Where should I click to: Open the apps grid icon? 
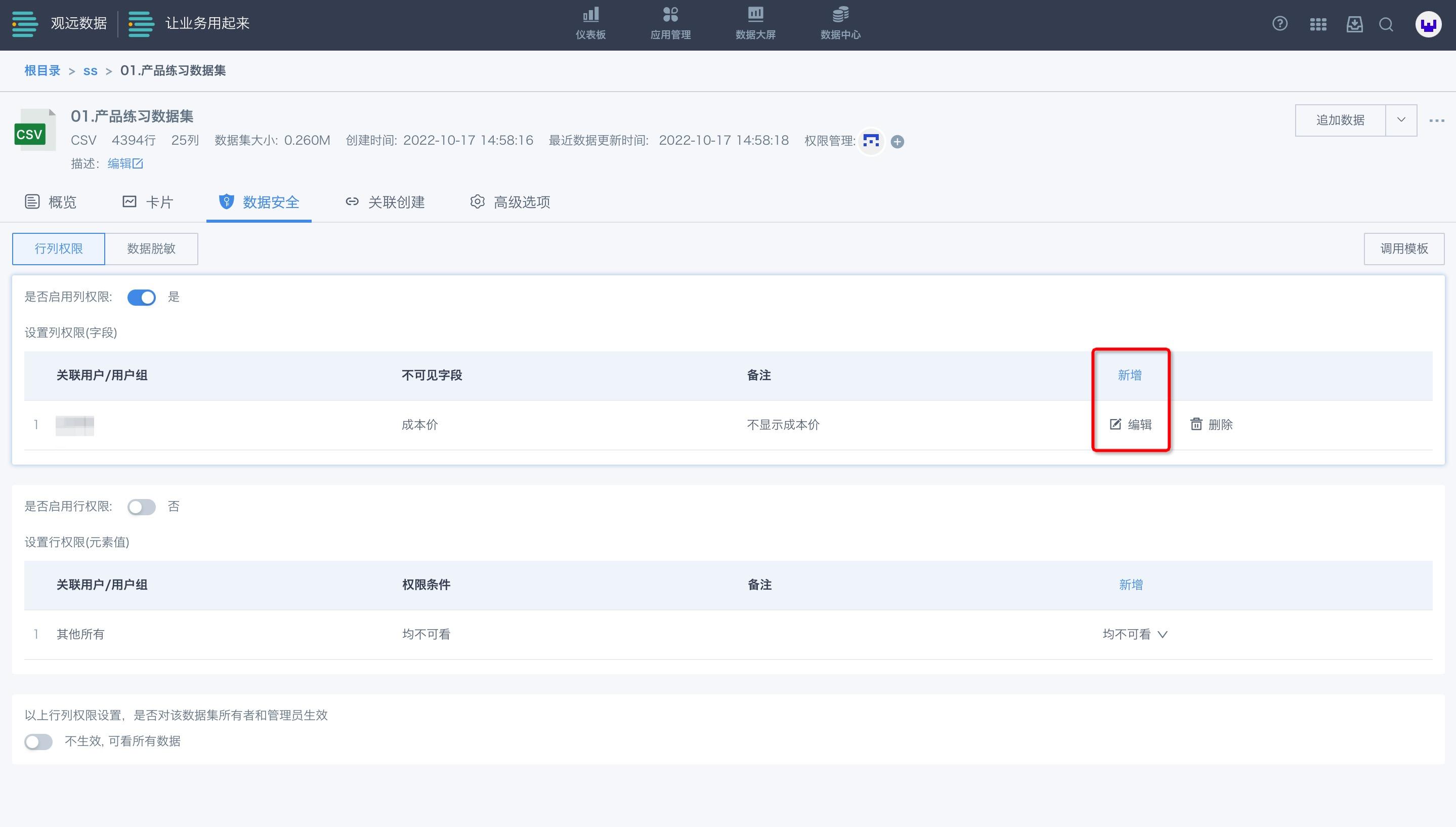pos(1317,24)
